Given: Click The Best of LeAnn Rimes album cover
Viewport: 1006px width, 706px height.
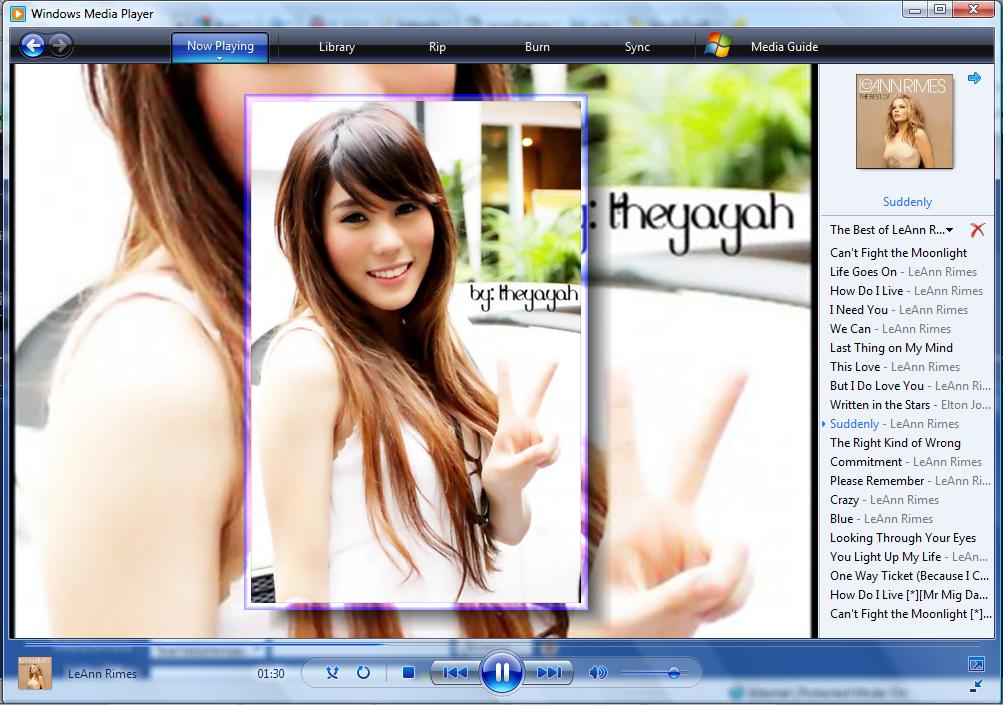Looking at the screenshot, I should (x=905, y=121).
